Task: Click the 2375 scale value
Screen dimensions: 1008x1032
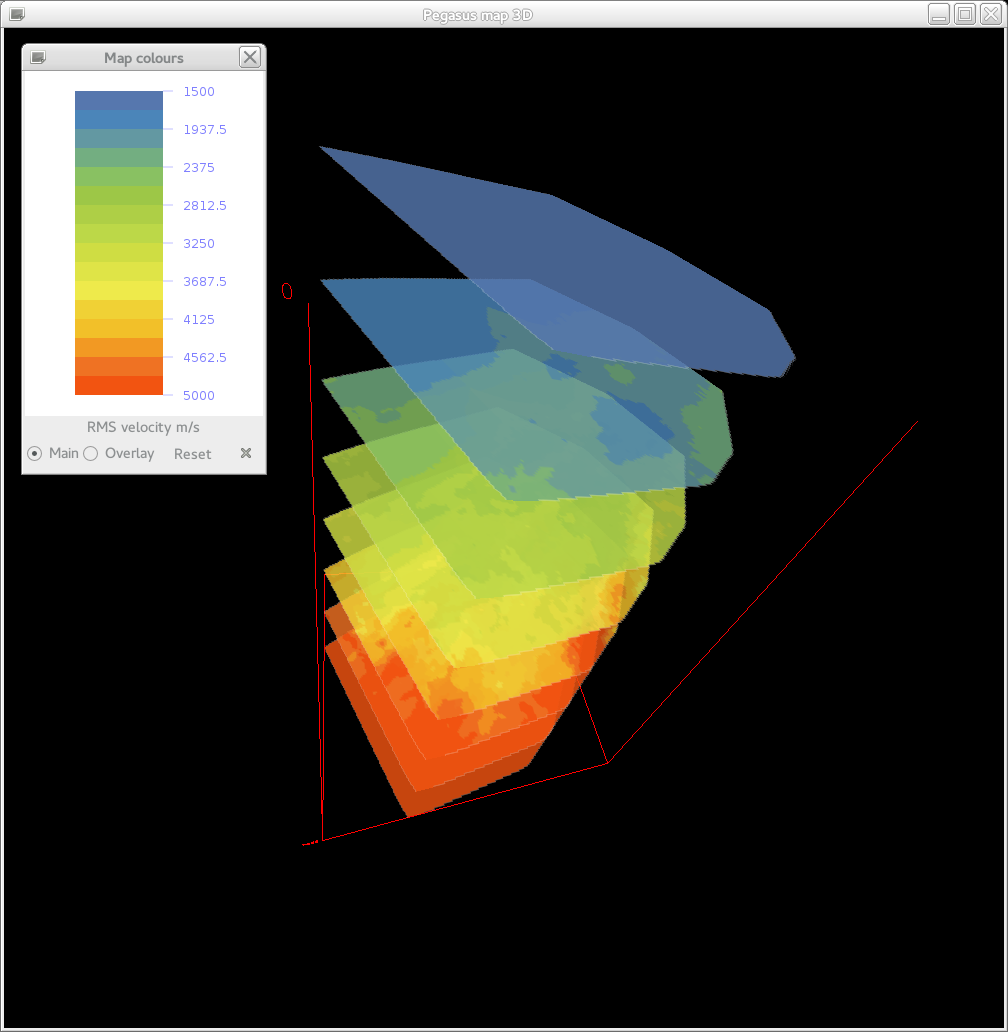Action: point(199,168)
